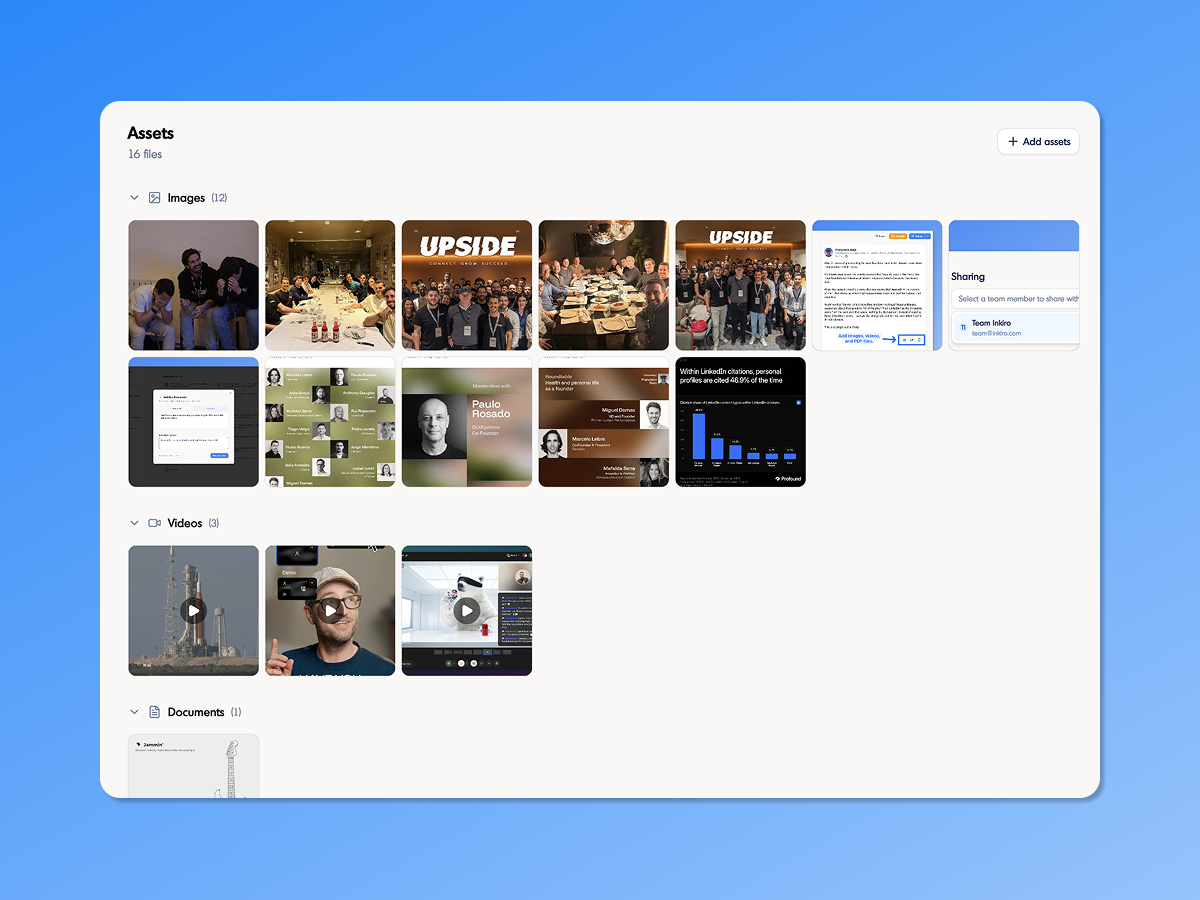The image size is (1200, 900).
Task: Open the long dinner table photo
Action: click(x=330, y=285)
